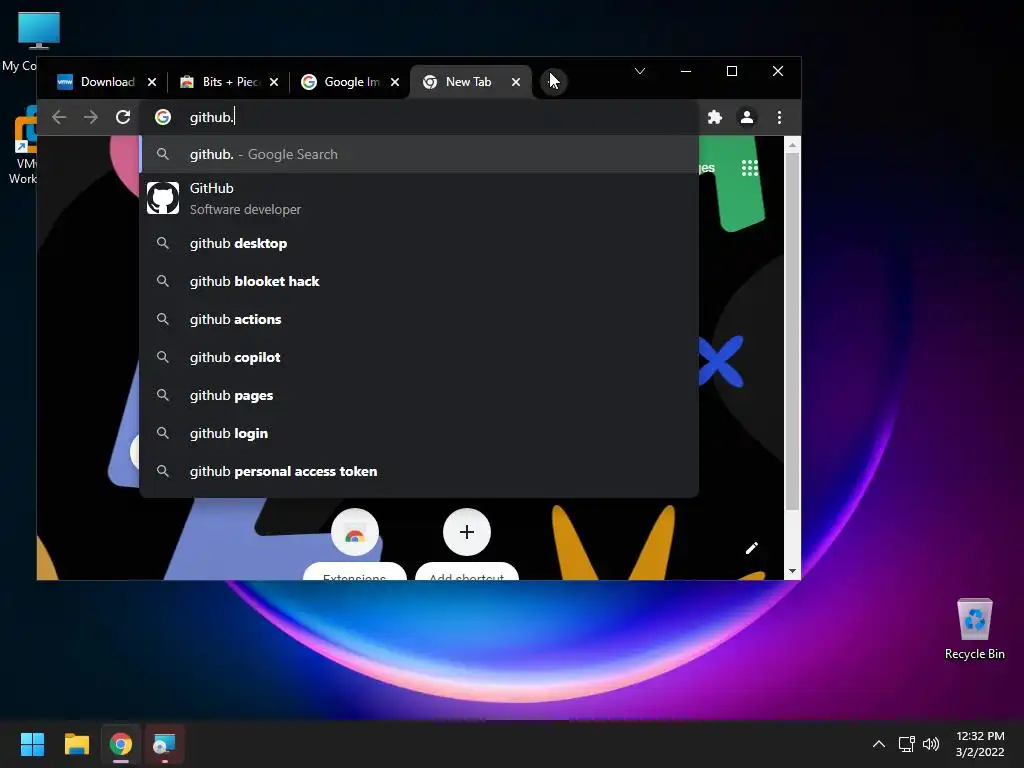The image size is (1024, 768).
Task: Click the vertical scrollbar thumb
Action: pos(792,332)
